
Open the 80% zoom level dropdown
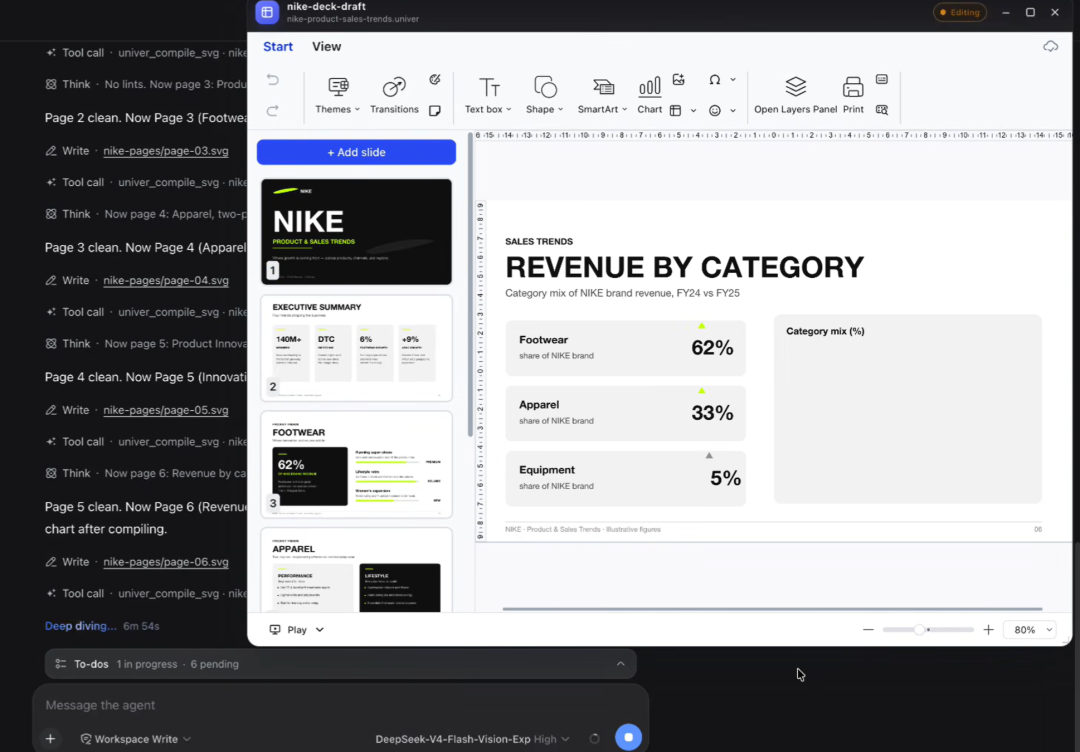(1030, 629)
